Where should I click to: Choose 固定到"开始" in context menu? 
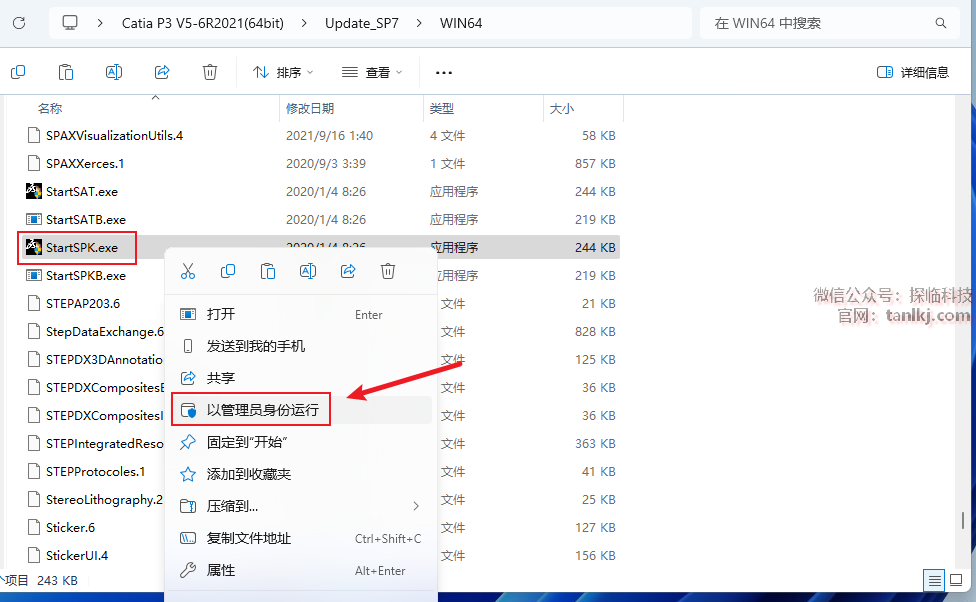point(301,442)
